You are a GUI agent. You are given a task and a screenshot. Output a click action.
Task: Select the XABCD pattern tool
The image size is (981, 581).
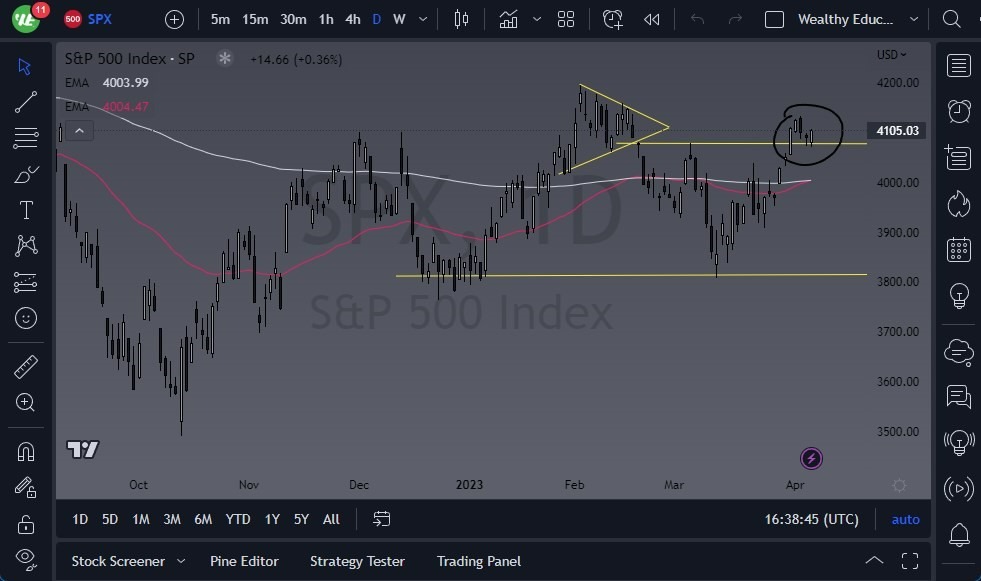coord(25,245)
